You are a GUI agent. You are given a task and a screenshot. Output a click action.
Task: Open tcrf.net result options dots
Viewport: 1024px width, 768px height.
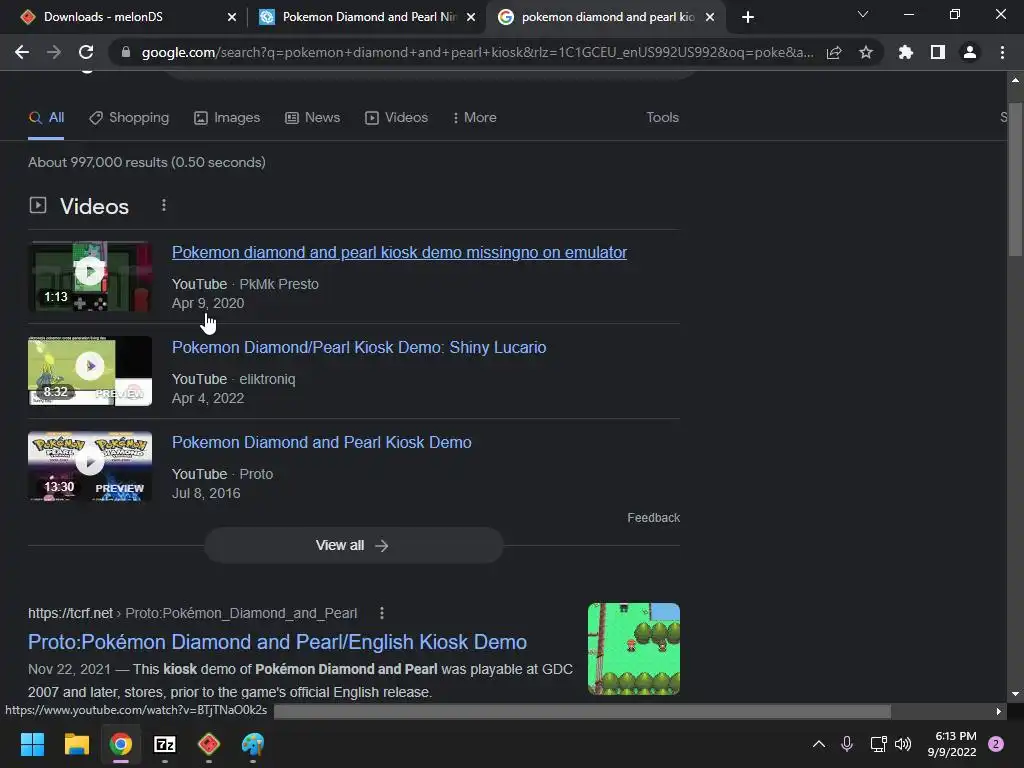coord(382,613)
